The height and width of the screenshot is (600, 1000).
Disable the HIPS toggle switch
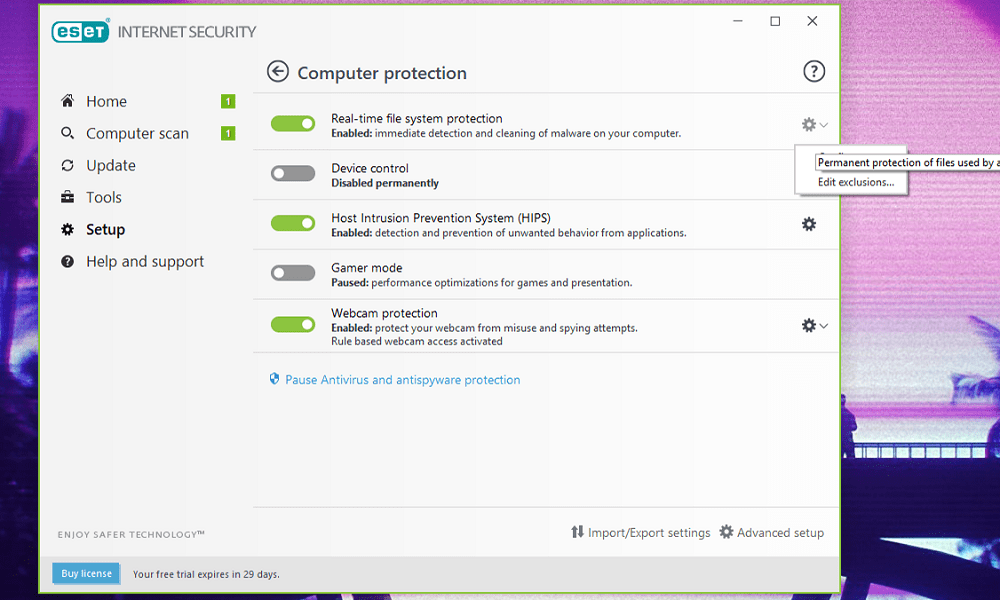[x=293, y=223]
